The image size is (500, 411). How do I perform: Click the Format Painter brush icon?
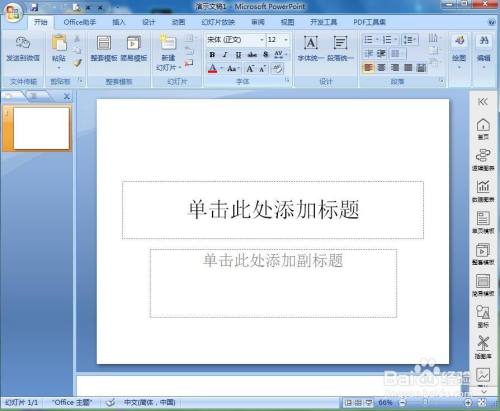click(77, 63)
